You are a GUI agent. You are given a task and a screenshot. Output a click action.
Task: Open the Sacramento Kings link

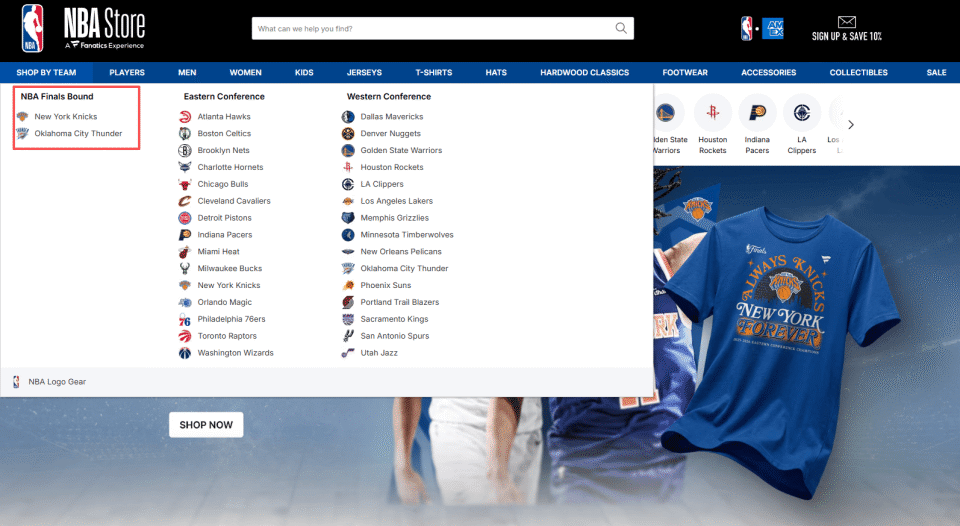(394, 319)
